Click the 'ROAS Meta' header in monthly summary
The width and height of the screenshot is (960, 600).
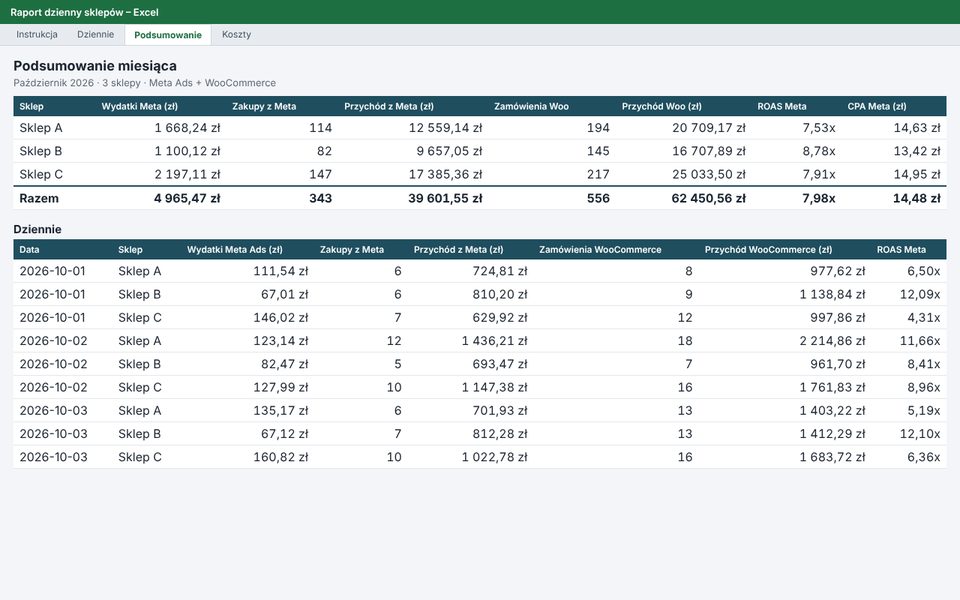(x=782, y=106)
